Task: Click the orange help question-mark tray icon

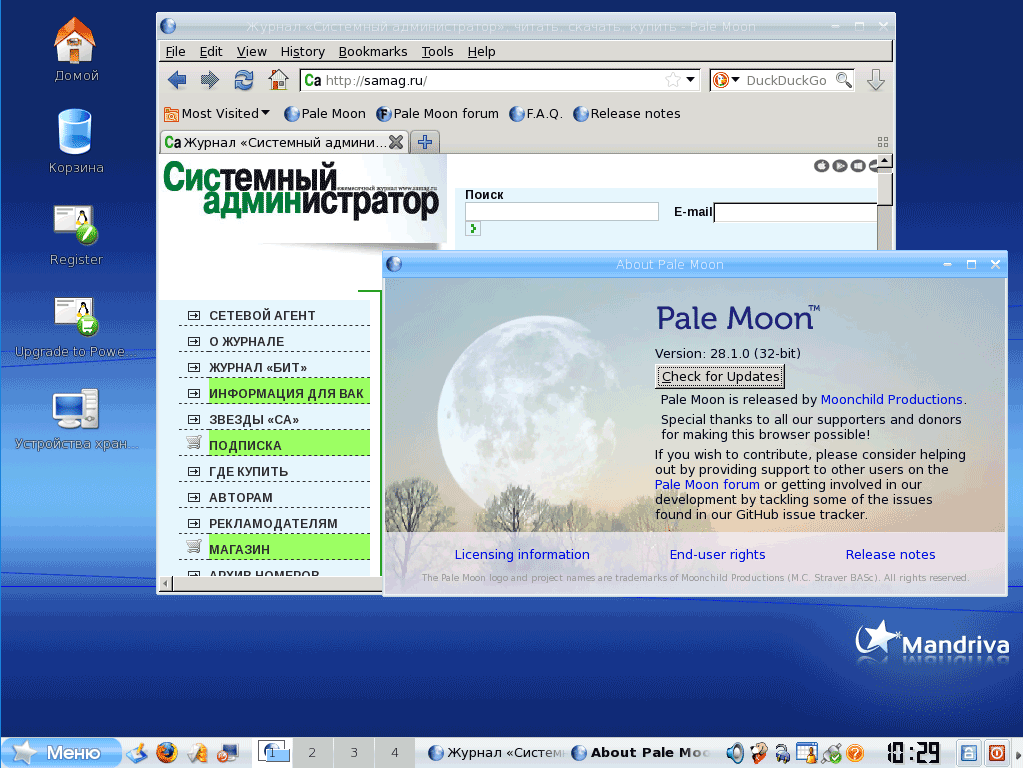Action: (x=855, y=753)
